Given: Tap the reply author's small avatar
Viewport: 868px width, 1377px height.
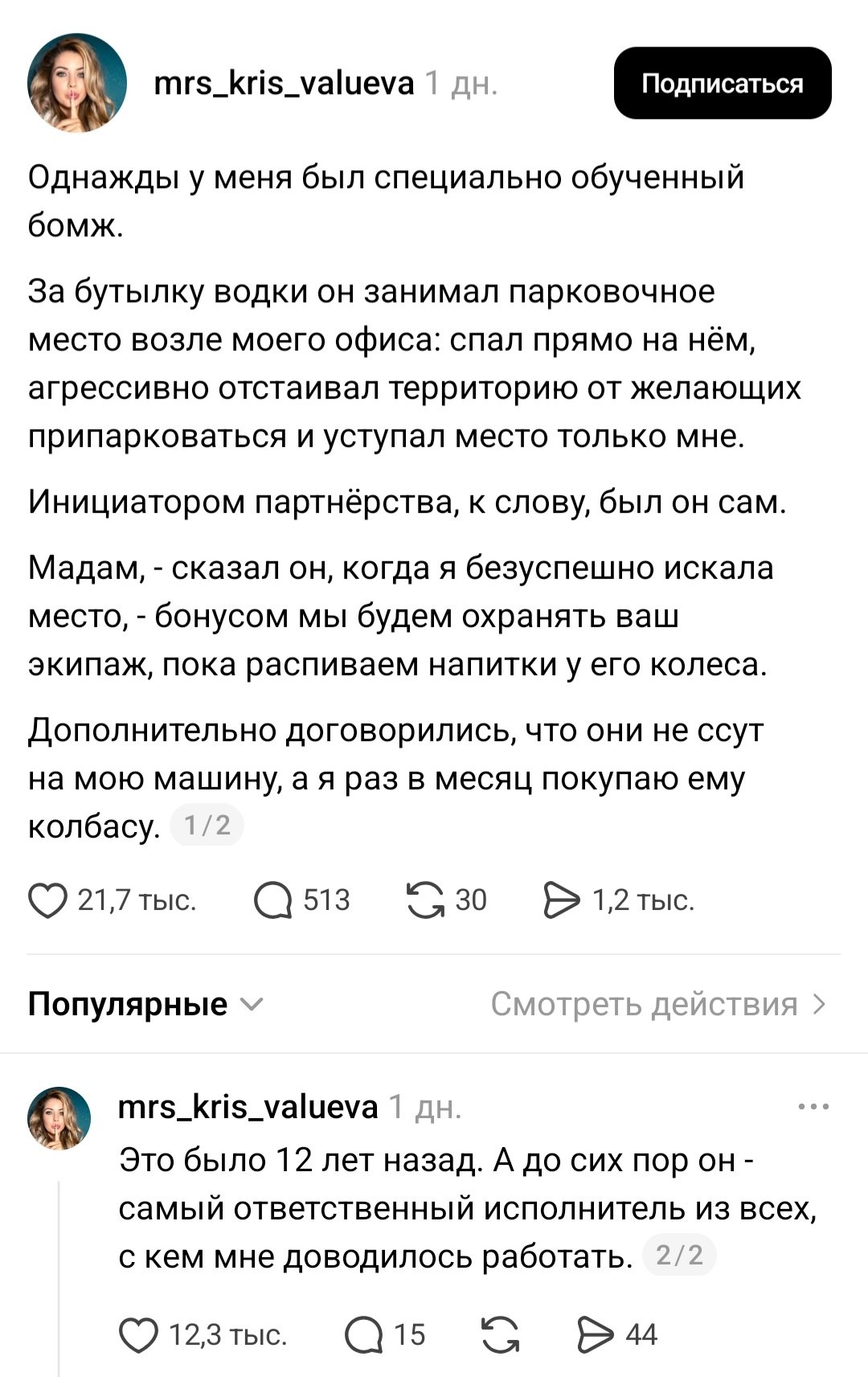Looking at the screenshot, I should point(59,1118).
